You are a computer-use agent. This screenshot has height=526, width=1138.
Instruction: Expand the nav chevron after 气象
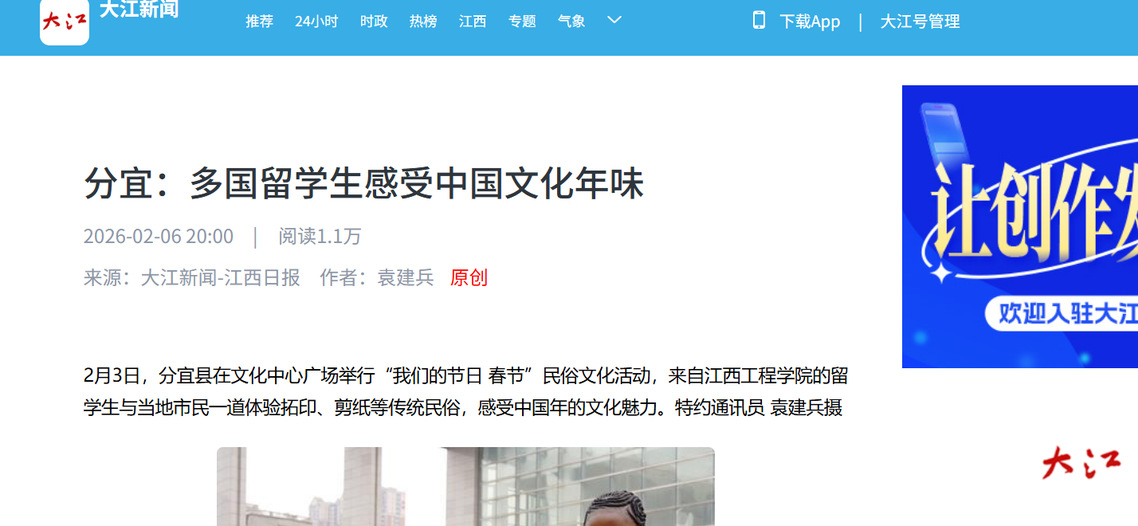[x=614, y=20]
